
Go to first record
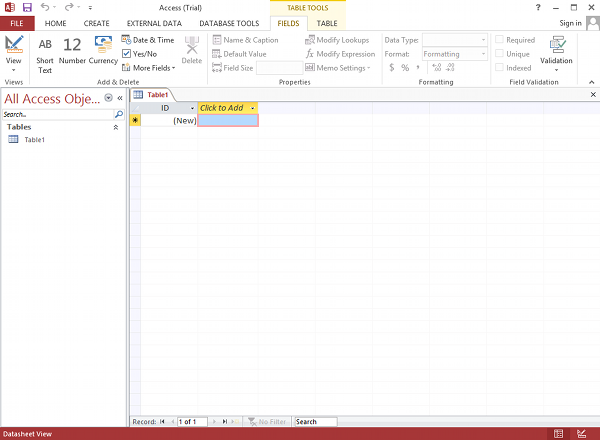(162, 422)
